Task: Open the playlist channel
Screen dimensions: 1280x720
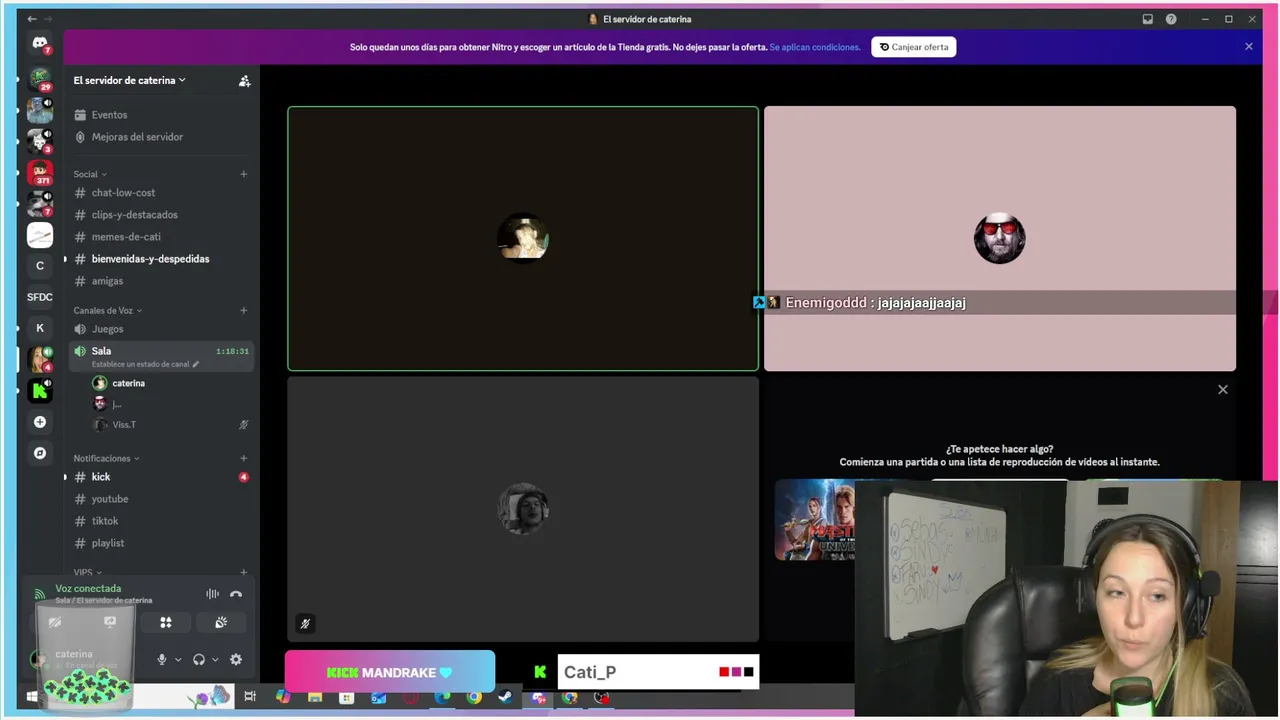Action: (x=161, y=543)
